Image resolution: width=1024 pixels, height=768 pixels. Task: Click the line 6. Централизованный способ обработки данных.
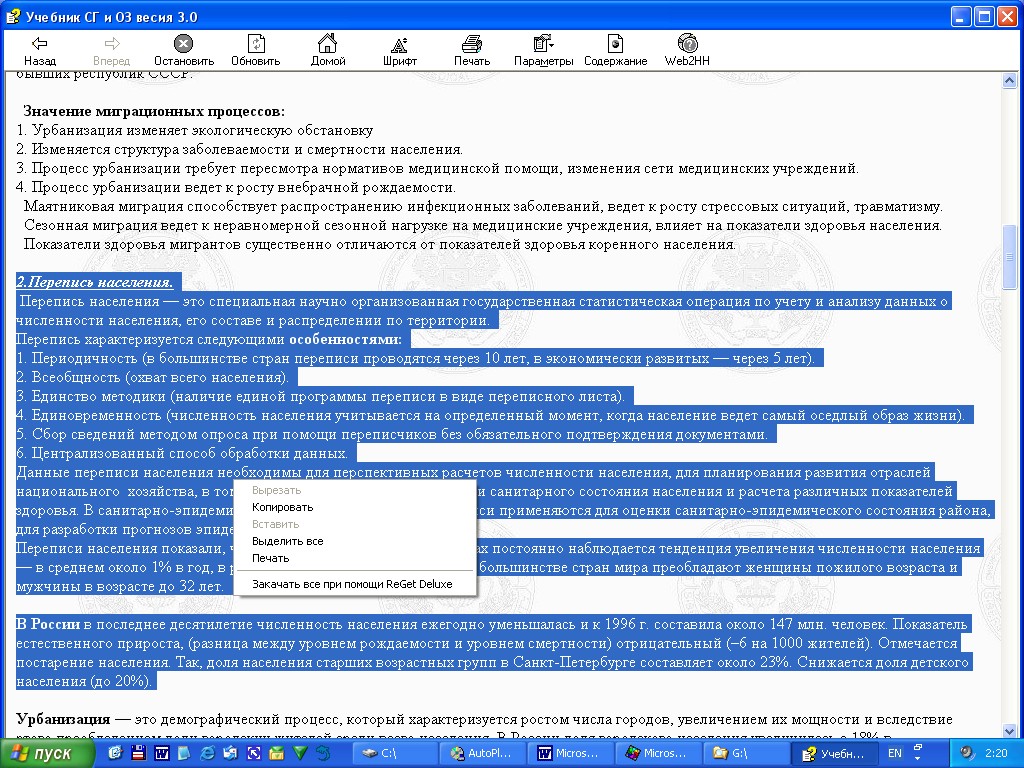182,453
